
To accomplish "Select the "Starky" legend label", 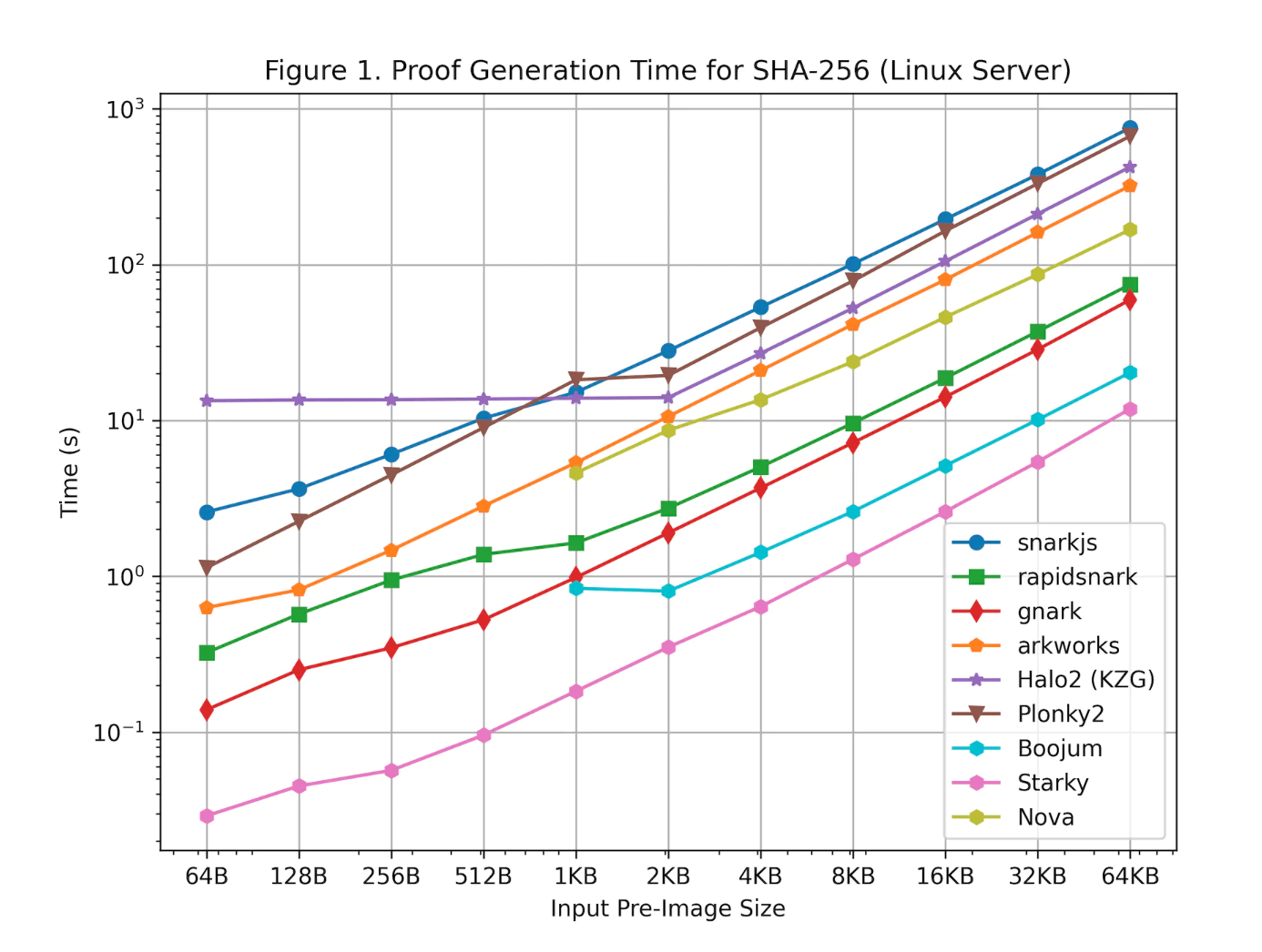I will (x=1053, y=783).
